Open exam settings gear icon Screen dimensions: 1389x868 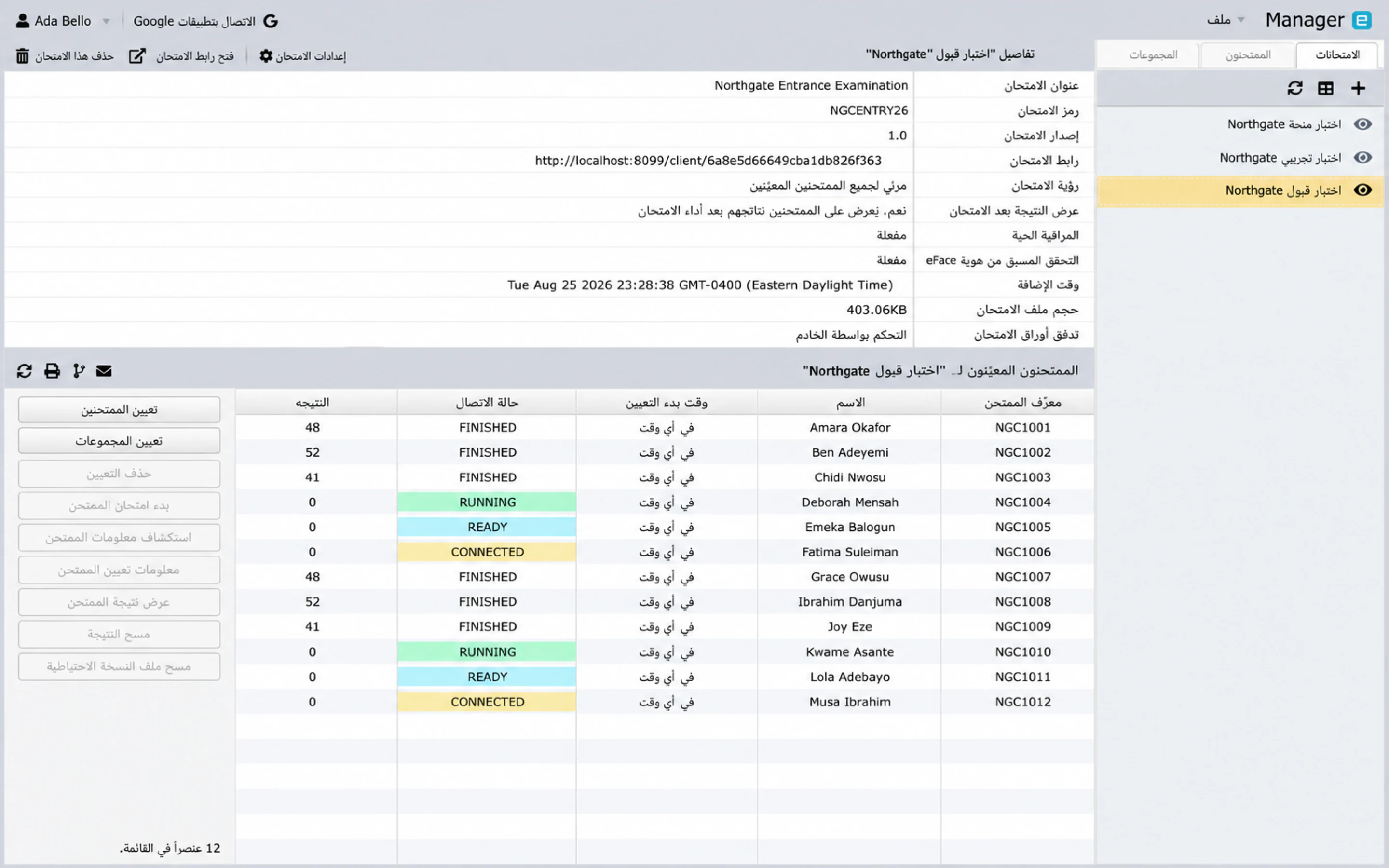tap(266, 55)
